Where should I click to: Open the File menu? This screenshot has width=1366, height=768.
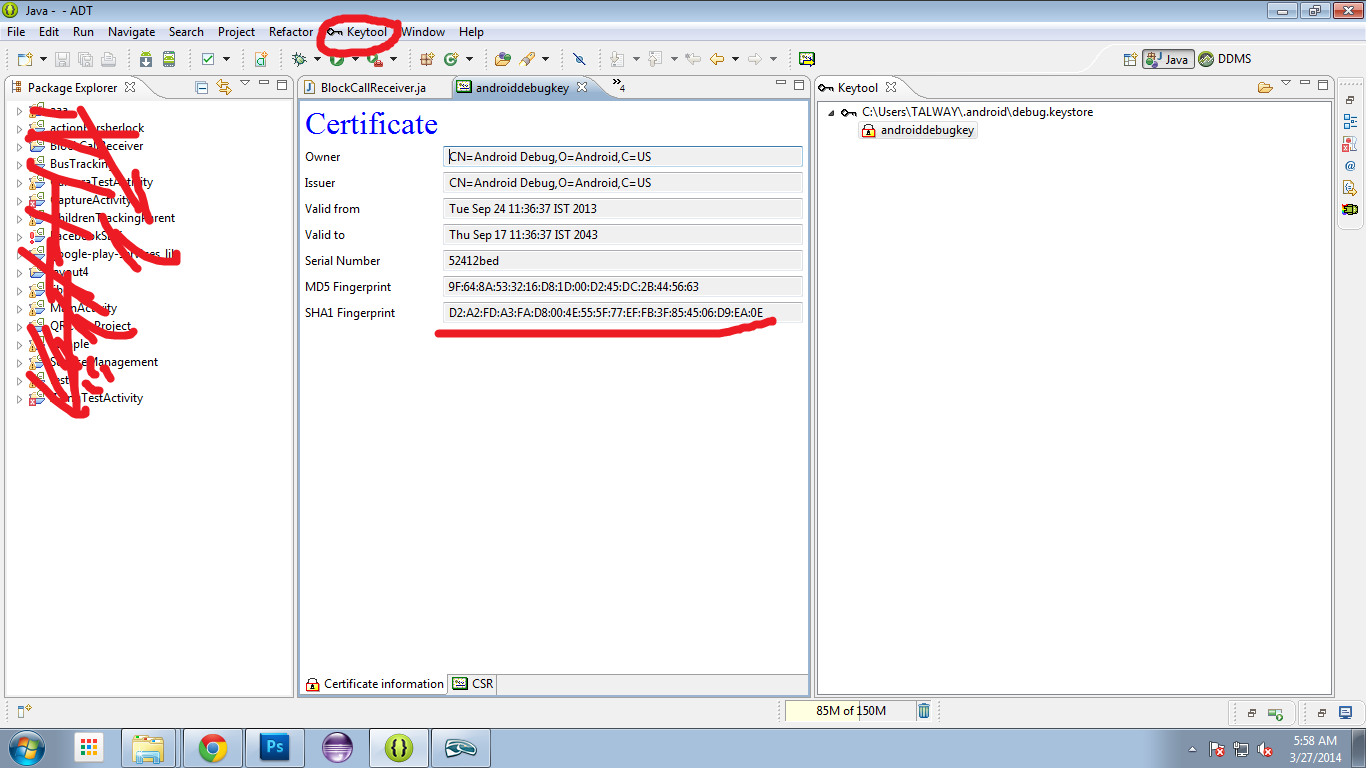pyautogui.click(x=16, y=32)
